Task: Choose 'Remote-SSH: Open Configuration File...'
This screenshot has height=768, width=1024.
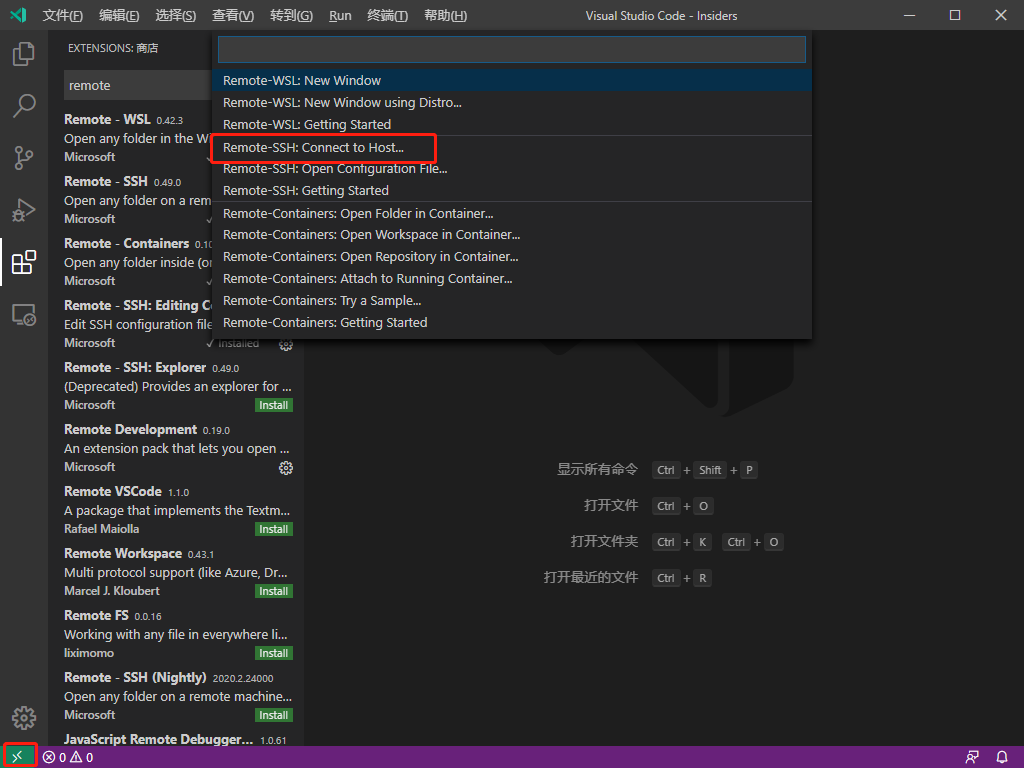Action: click(x=511, y=169)
